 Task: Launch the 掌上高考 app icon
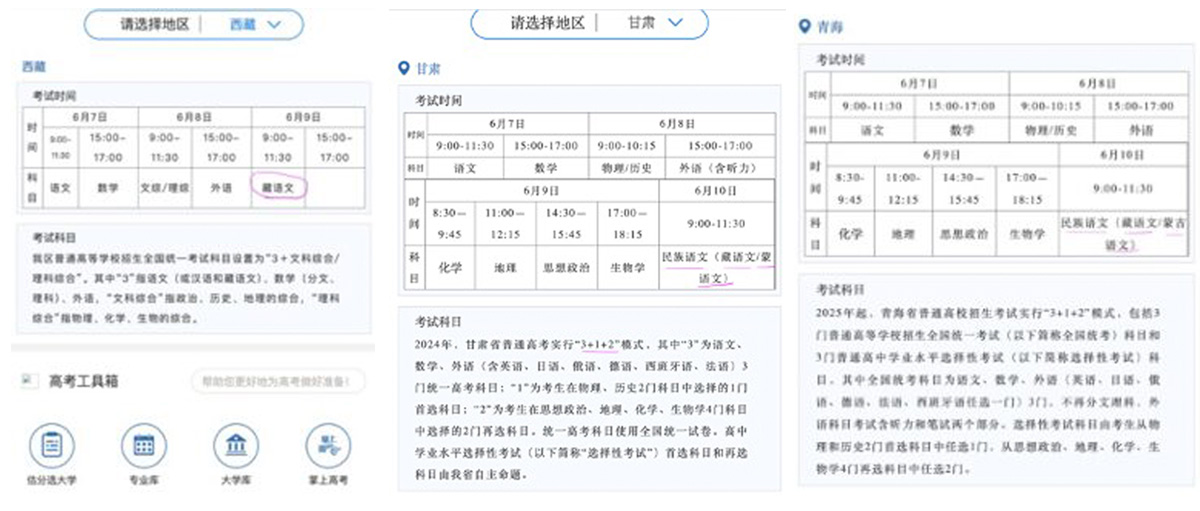coord(328,445)
